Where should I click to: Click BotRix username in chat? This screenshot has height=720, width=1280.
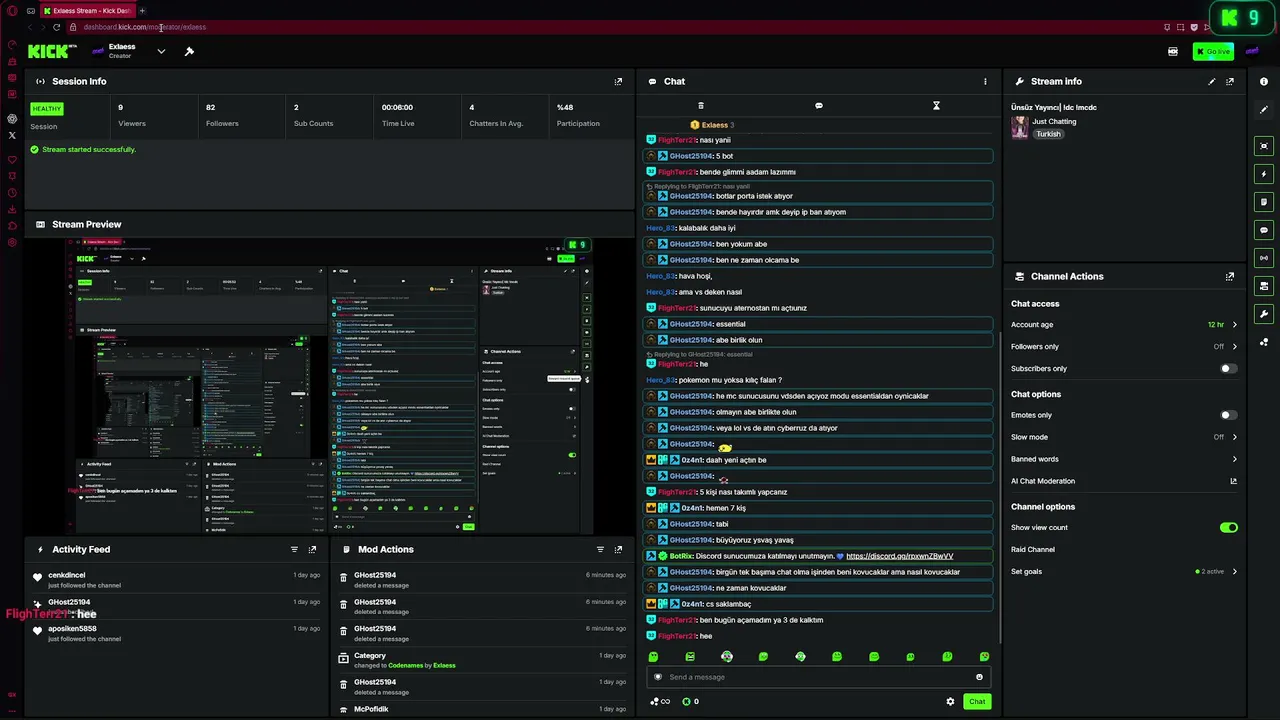tap(681, 556)
